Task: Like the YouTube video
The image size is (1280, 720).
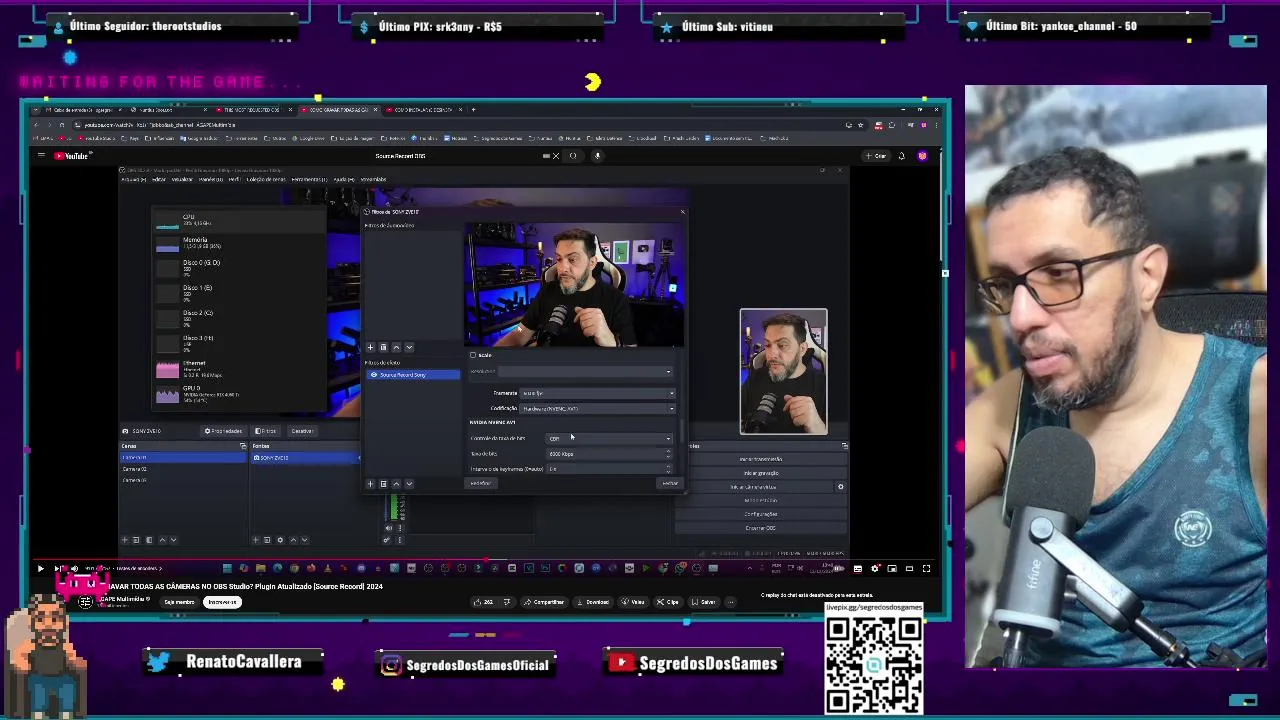Action: [484, 602]
